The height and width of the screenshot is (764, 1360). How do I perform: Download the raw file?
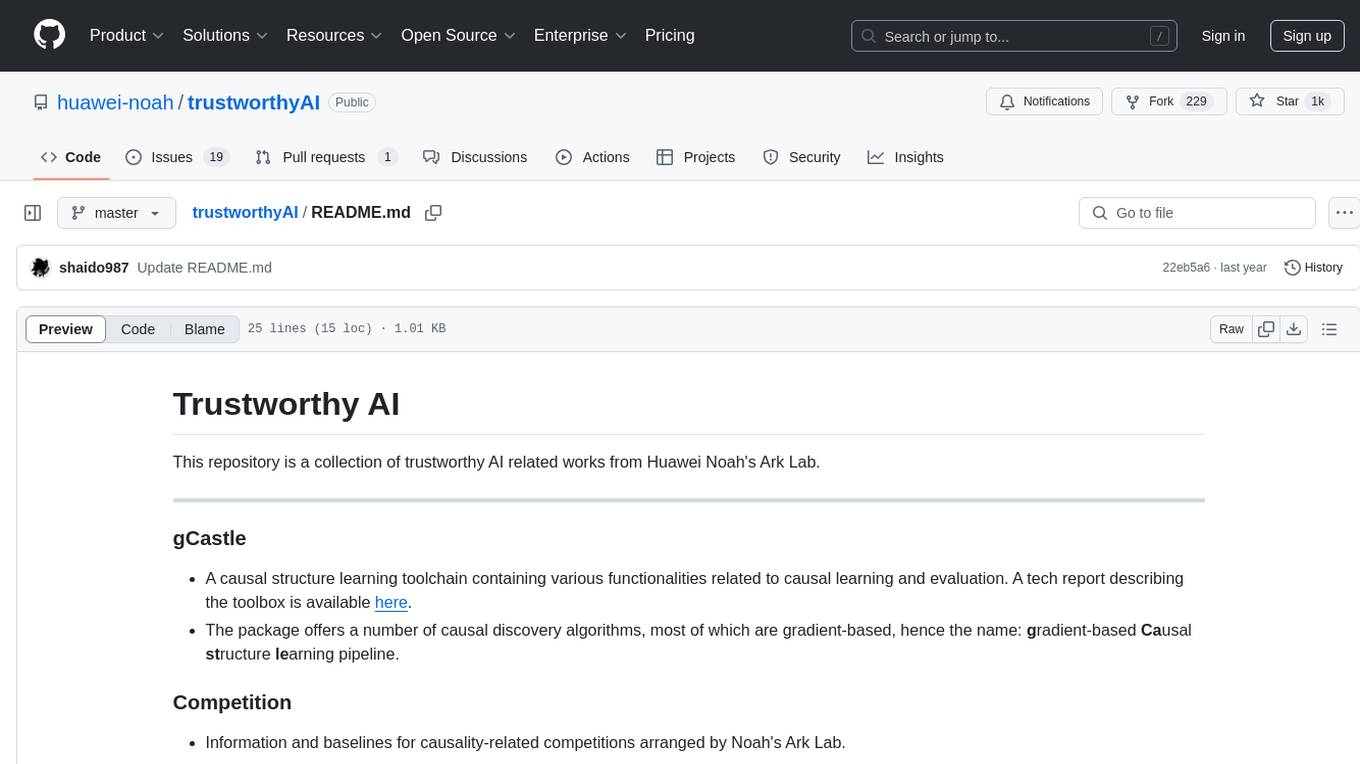[x=1294, y=329]
